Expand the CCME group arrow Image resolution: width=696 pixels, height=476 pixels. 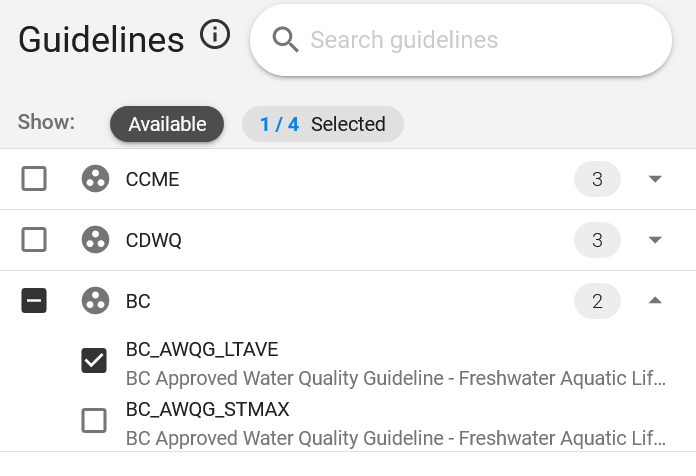click(x=655, y=179)
